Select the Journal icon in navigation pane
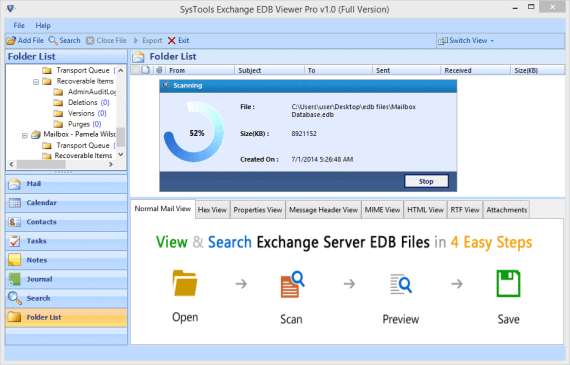The width and height of the screenshot is (570, 365). click(x=15, y=279)
